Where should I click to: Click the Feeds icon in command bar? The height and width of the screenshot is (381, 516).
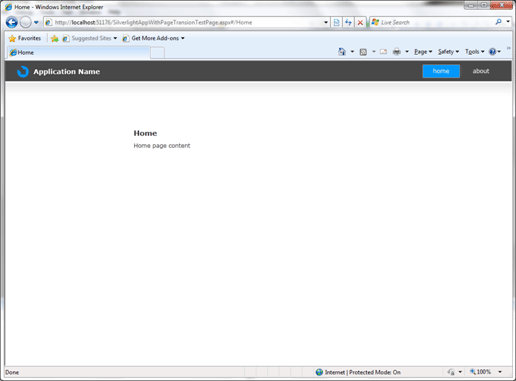click(363, 52)
